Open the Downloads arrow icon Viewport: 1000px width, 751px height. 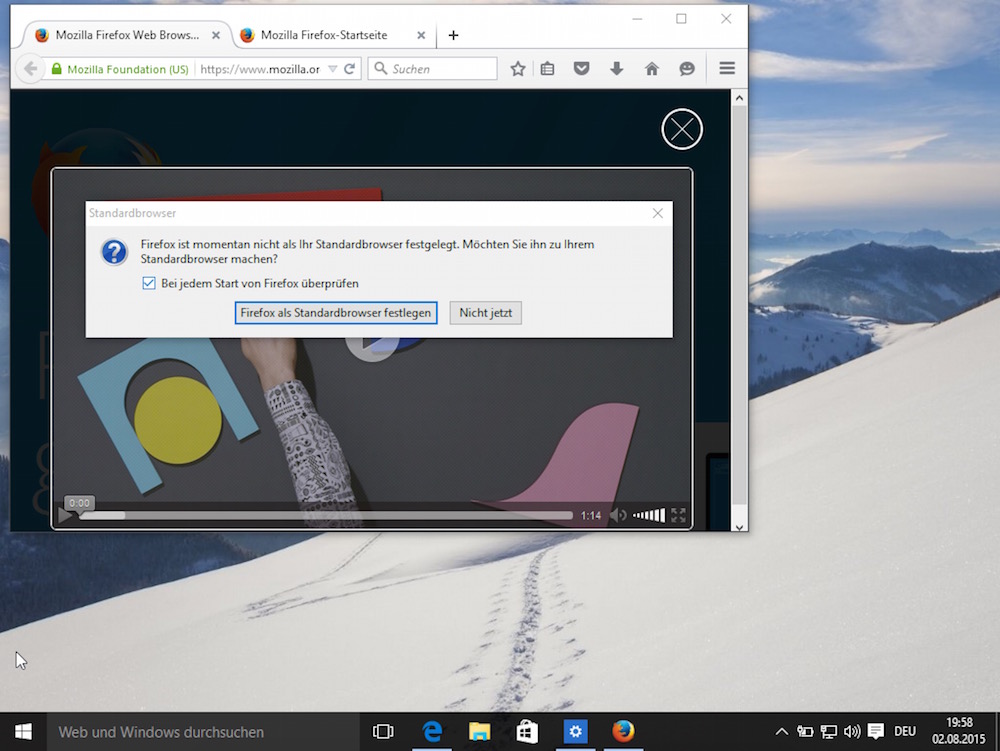click(616, 69)
